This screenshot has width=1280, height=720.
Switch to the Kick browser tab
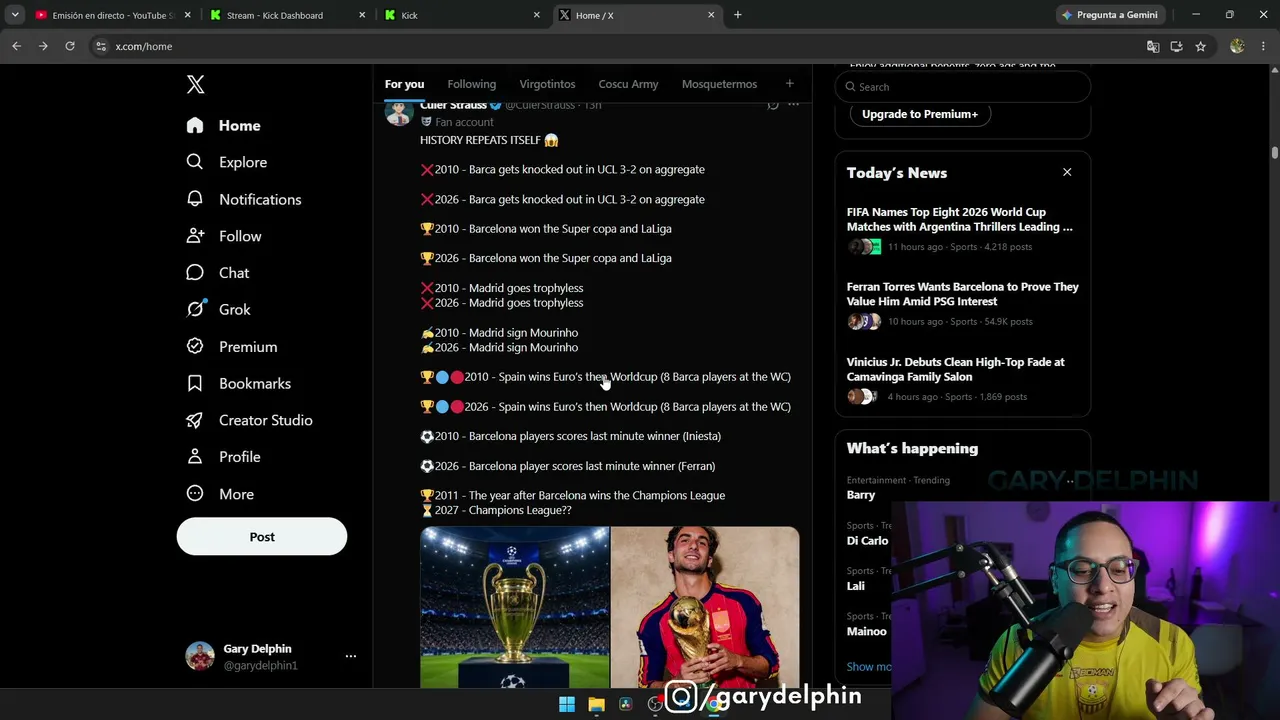(x=461, y=15)
